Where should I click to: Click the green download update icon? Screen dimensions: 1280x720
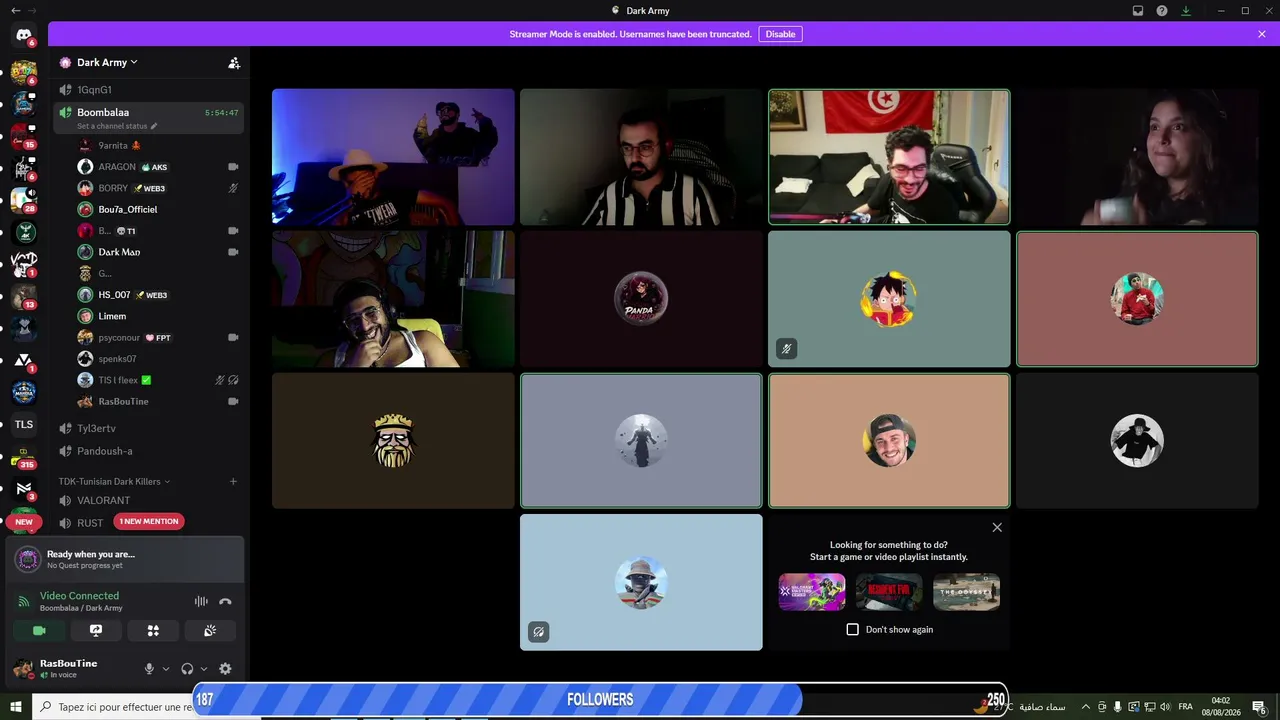pyautogui.click(x=1186, y=11)
